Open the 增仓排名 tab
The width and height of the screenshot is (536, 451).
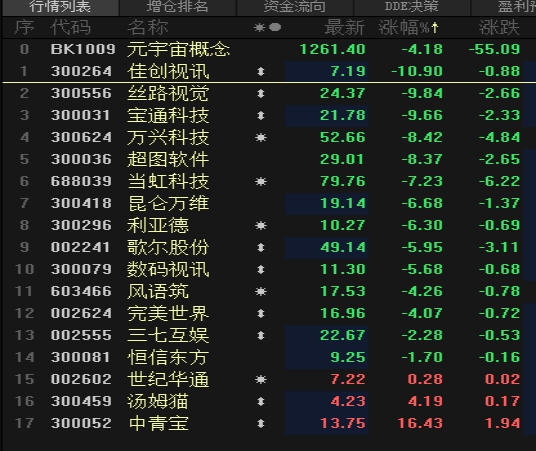pos(177,7)
